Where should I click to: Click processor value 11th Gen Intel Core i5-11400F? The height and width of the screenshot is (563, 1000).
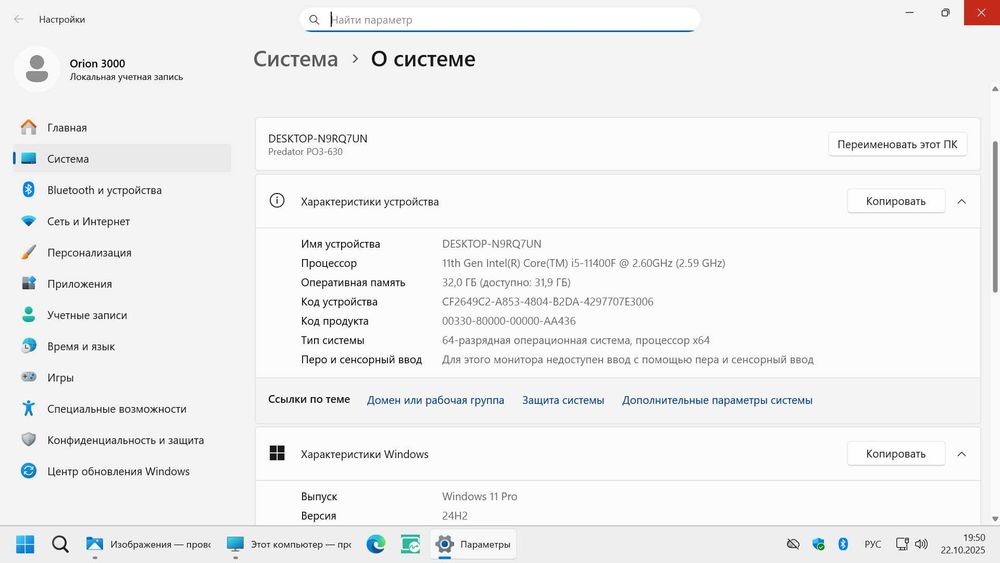coord(584,263)
